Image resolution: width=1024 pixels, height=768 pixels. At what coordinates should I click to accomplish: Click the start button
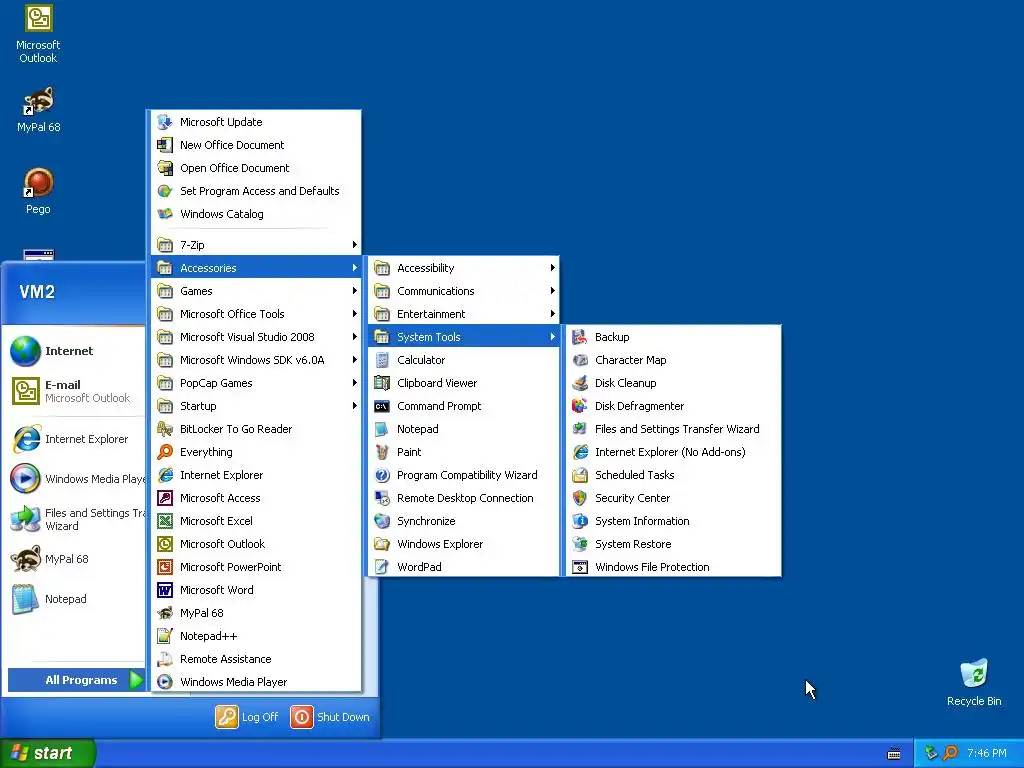coord(47,753)
